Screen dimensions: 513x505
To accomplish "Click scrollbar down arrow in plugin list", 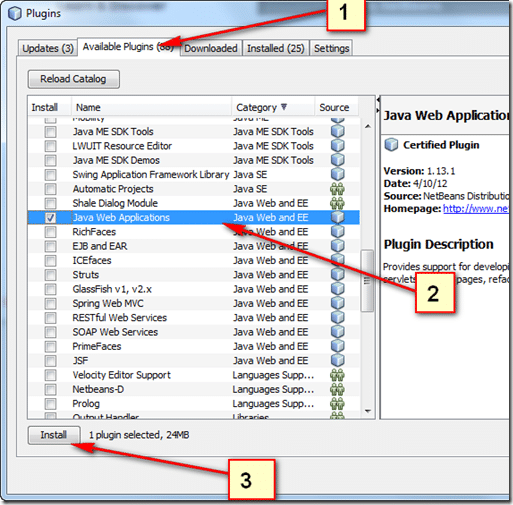I will click(368, 411).
